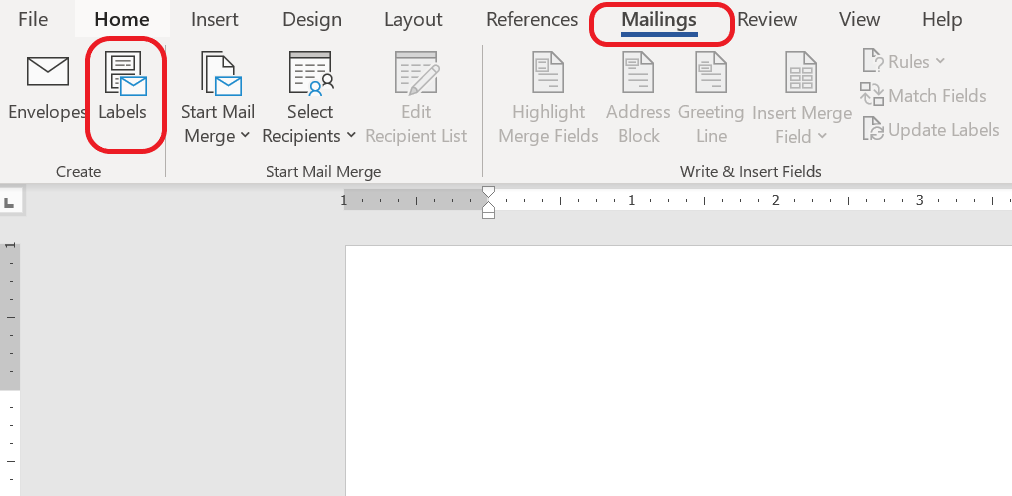
Task: Click the Match Fields icon
Action: pyautogui.click(x=872, y=96)
